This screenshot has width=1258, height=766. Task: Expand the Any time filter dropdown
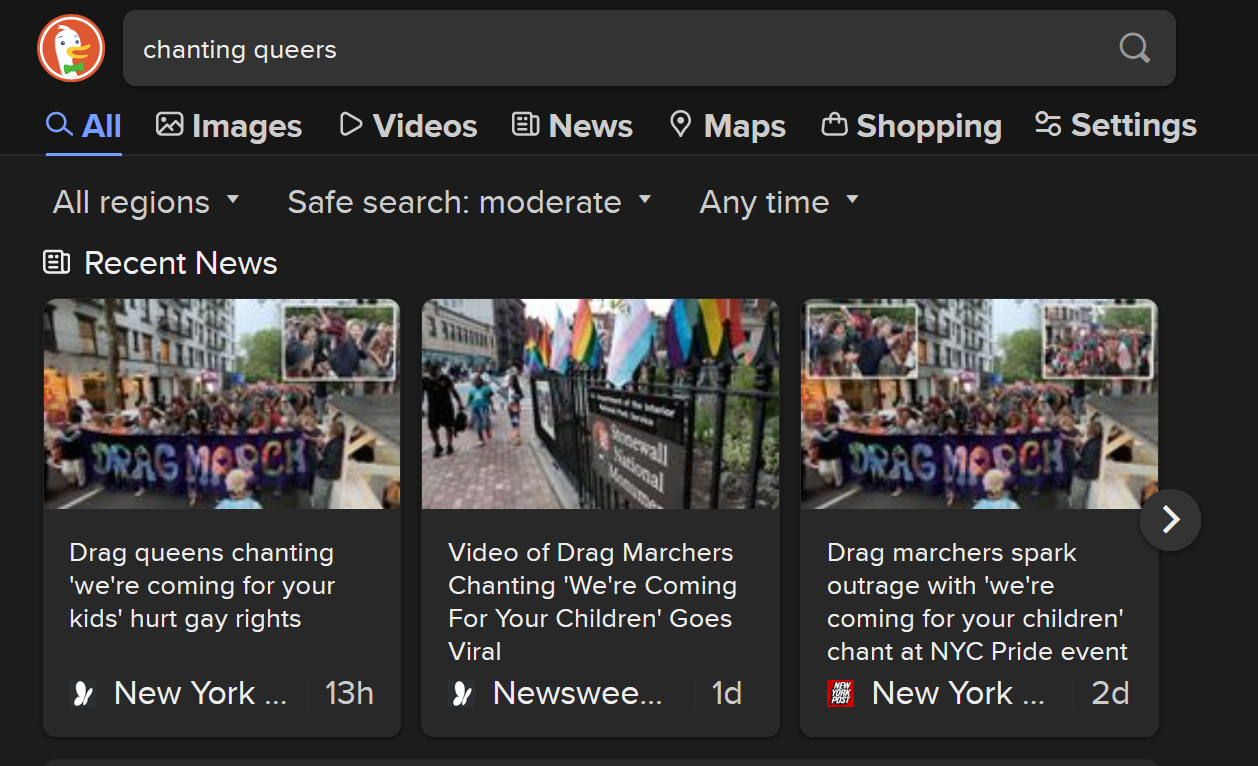[x=779, y=202]
